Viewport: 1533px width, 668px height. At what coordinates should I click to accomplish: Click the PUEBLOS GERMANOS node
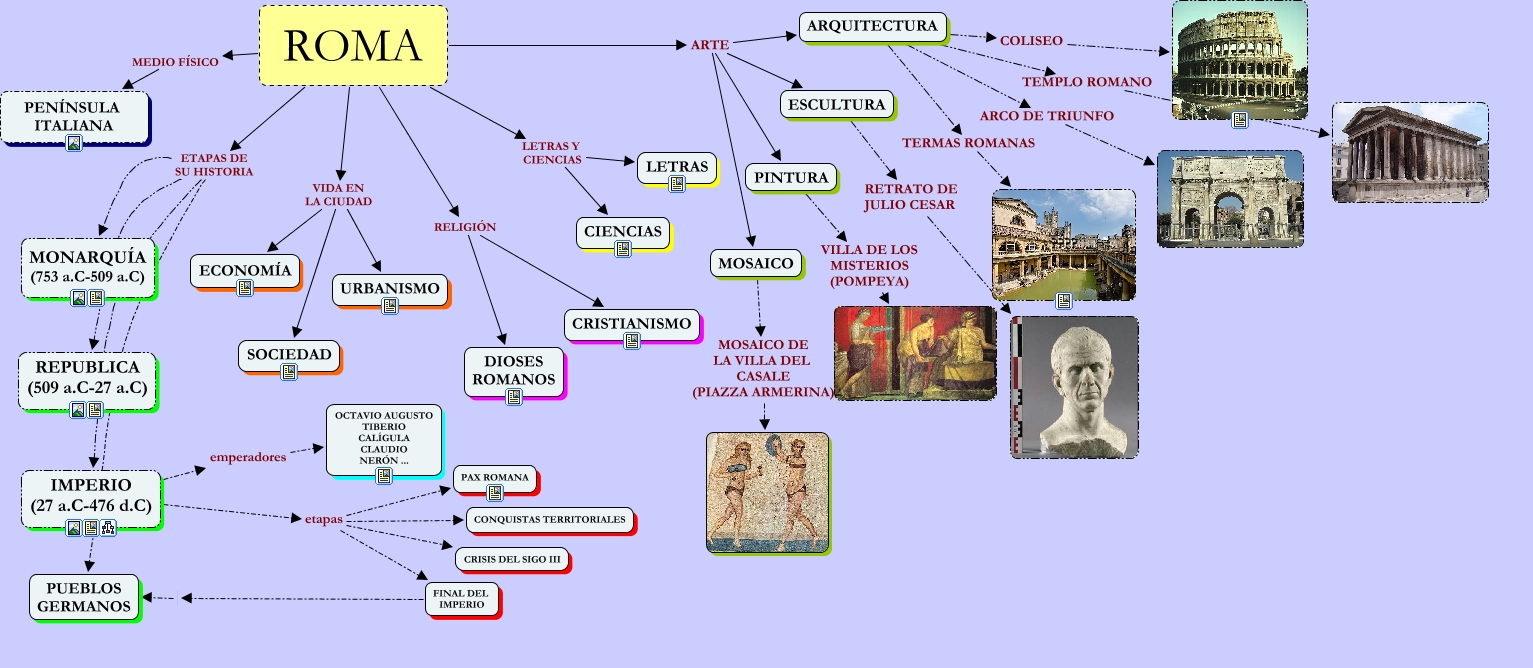point(81,598)
